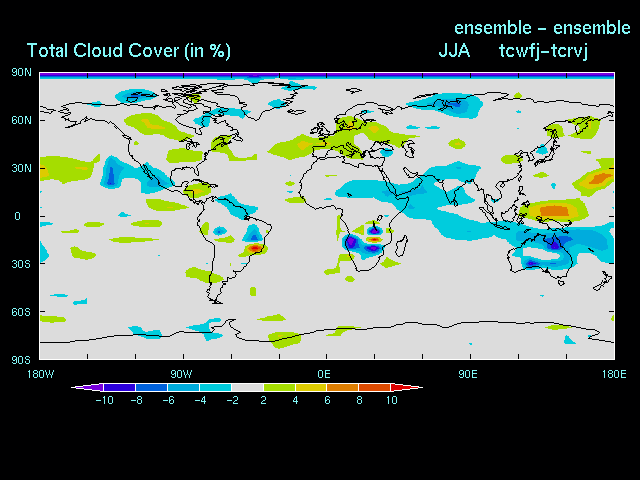Click the 60N latitude label
The height and width of the screenshot is (480, 640).
[x=21, y=120]
